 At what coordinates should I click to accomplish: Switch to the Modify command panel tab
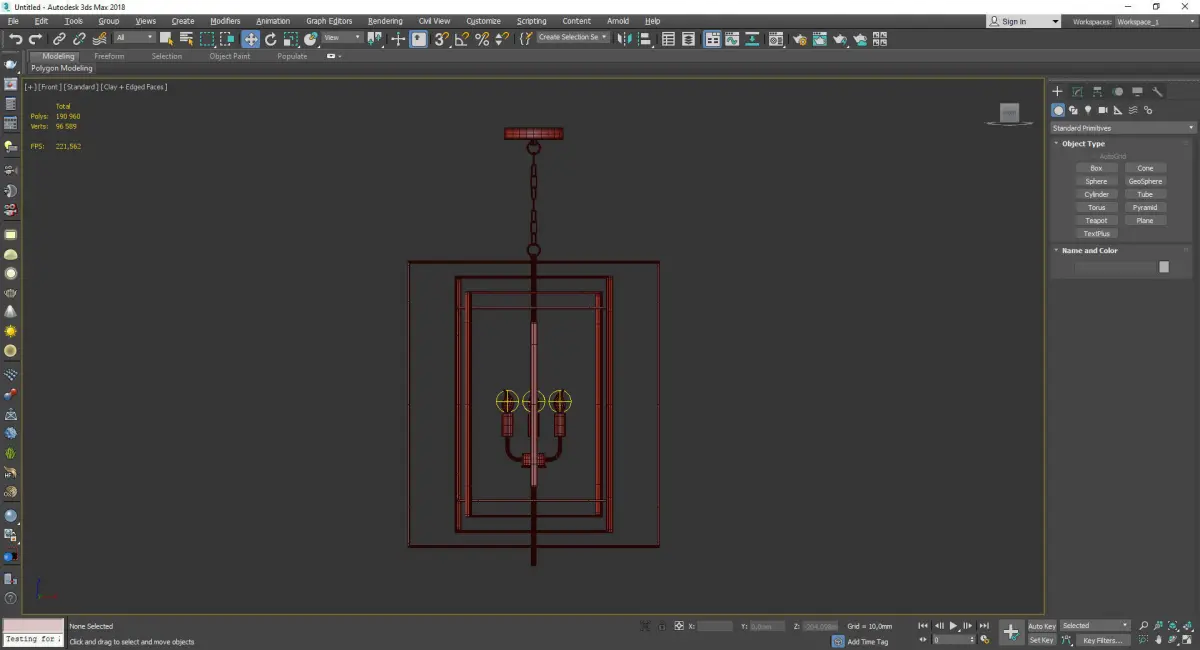pos(1077,91)
